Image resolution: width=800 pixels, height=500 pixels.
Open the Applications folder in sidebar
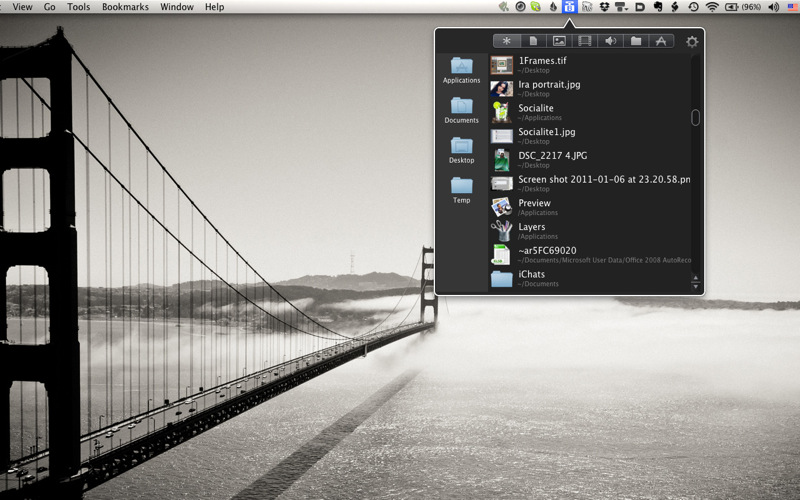point(461,69)
